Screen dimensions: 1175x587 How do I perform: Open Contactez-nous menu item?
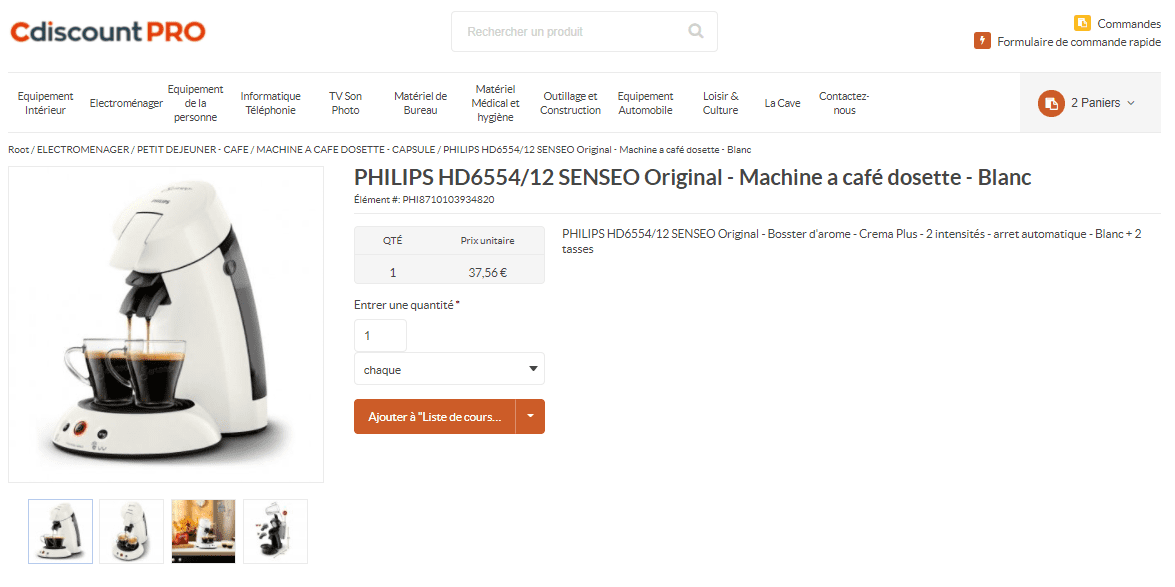[844, 103]
